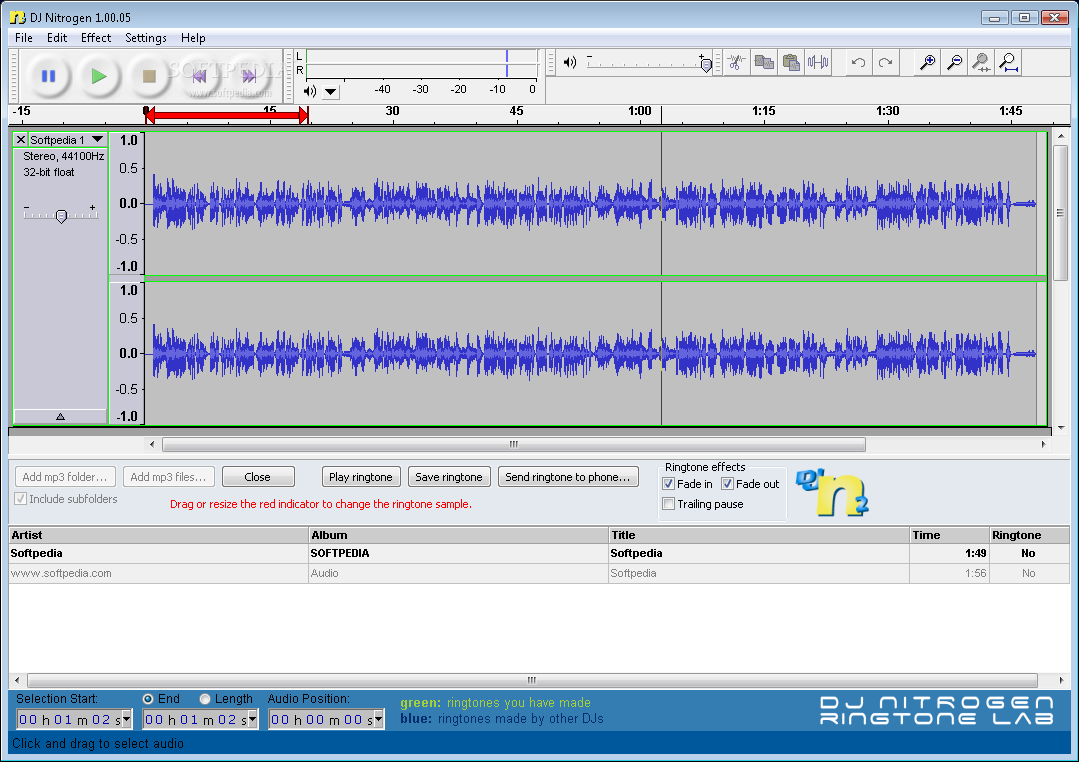Open the Help menu
The width and height of the screenshot is (1079, 762).
pos(193,38)
